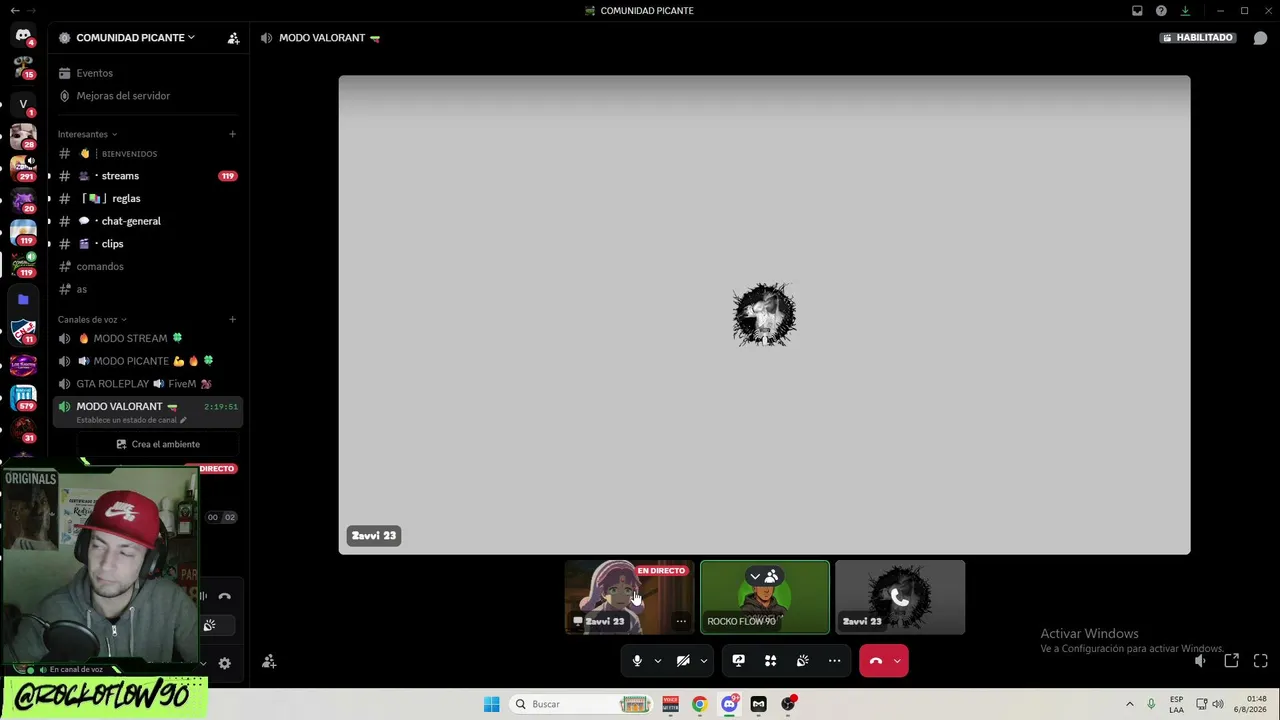The width and height of the screenshot is (1280, 720).
Task: Click the green update download icon
Action: tap(1185, 11)
